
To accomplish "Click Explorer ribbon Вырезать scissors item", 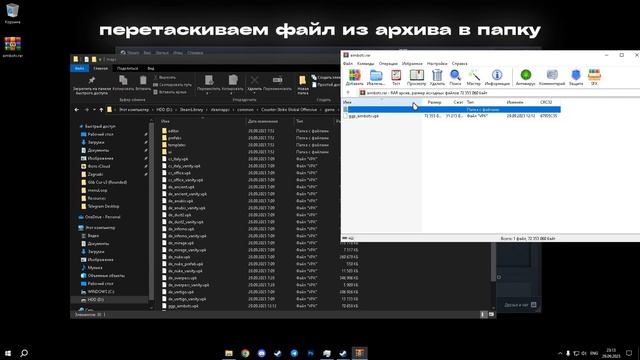I will click(164, 77).
